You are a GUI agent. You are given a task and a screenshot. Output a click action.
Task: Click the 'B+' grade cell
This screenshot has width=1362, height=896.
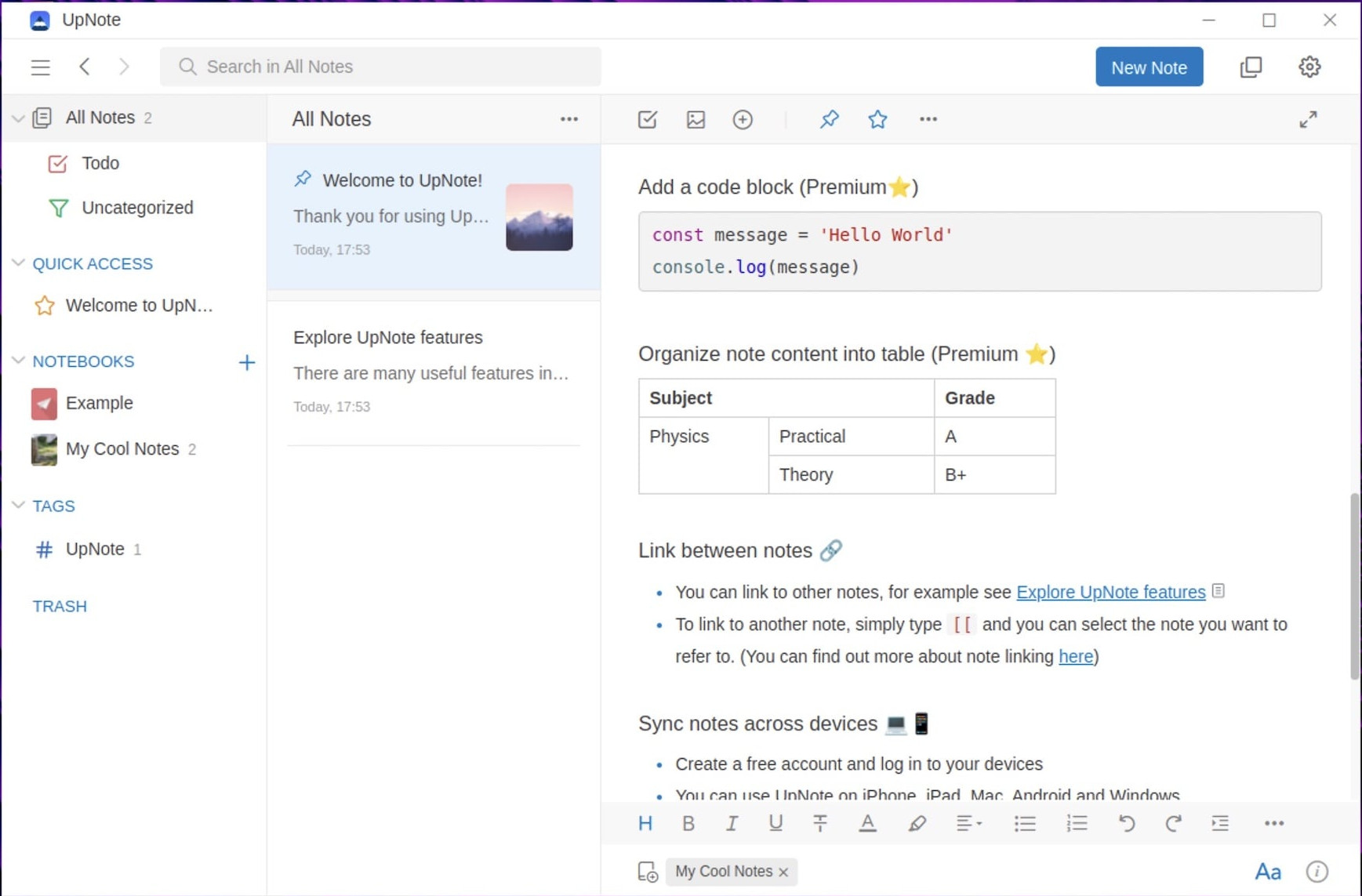[994, 475]
